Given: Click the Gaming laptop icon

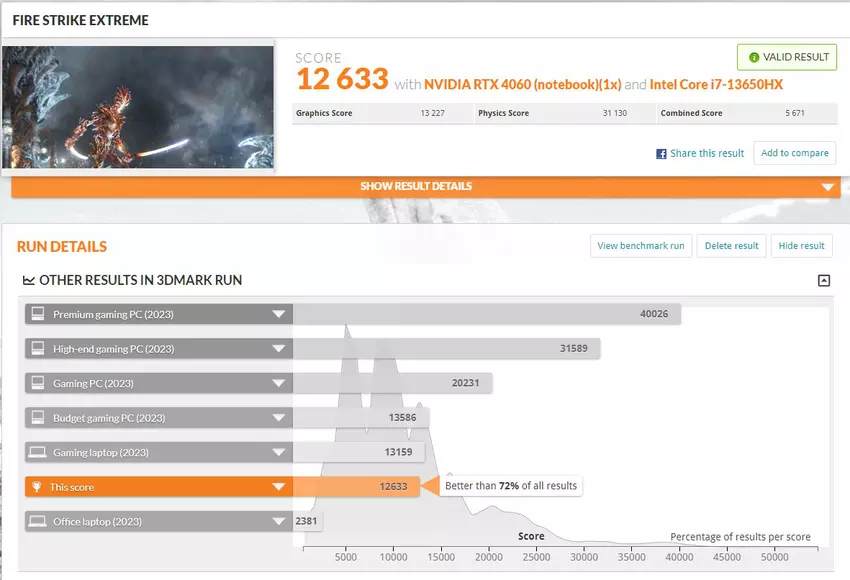Looking at the screenshot, I should [38, 453].
